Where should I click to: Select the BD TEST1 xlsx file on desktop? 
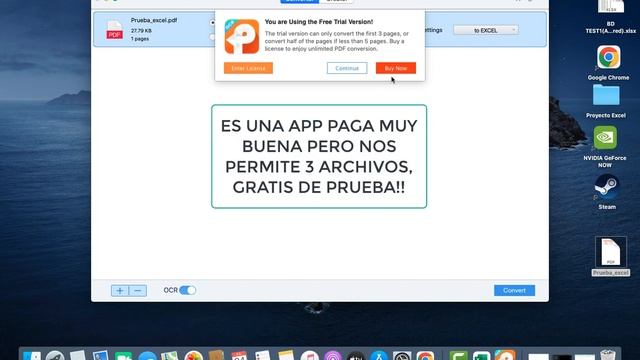(x=611, y=16)
